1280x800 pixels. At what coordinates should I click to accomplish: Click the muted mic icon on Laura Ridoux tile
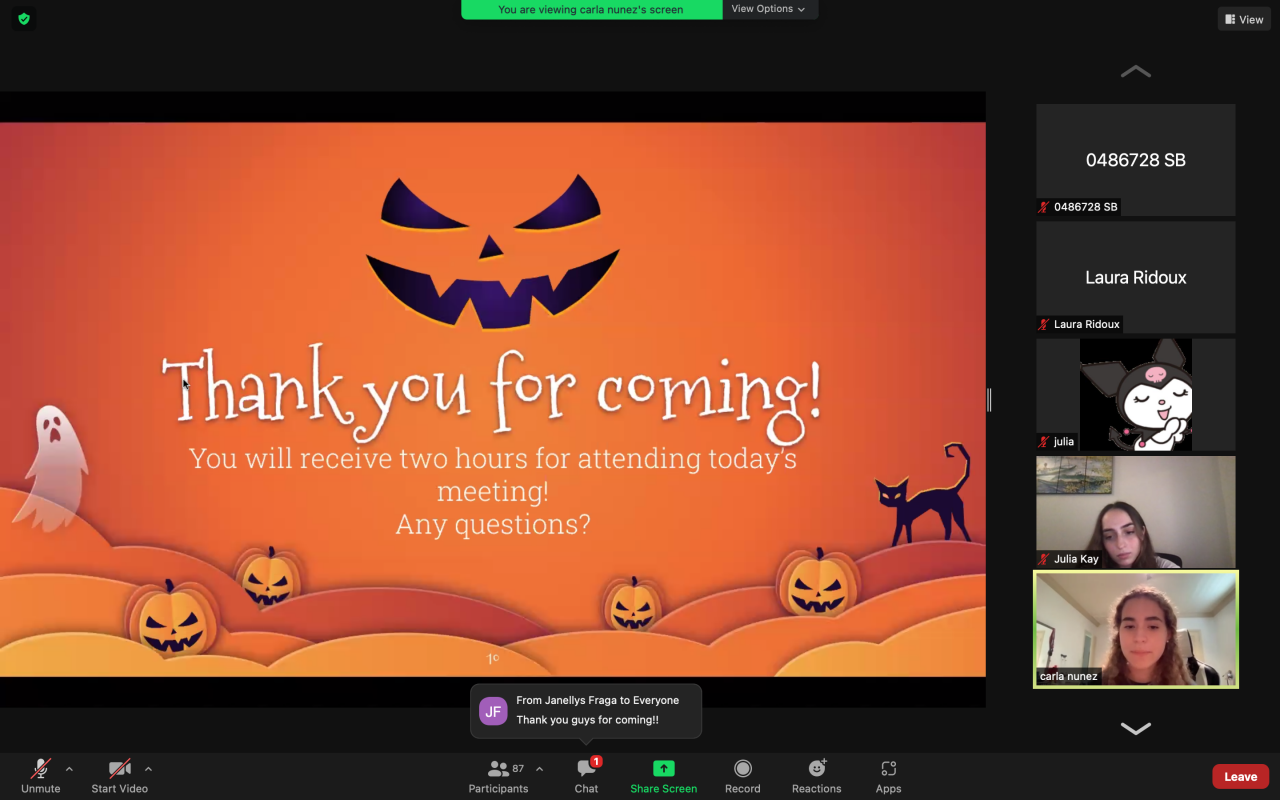[1044, 324]
